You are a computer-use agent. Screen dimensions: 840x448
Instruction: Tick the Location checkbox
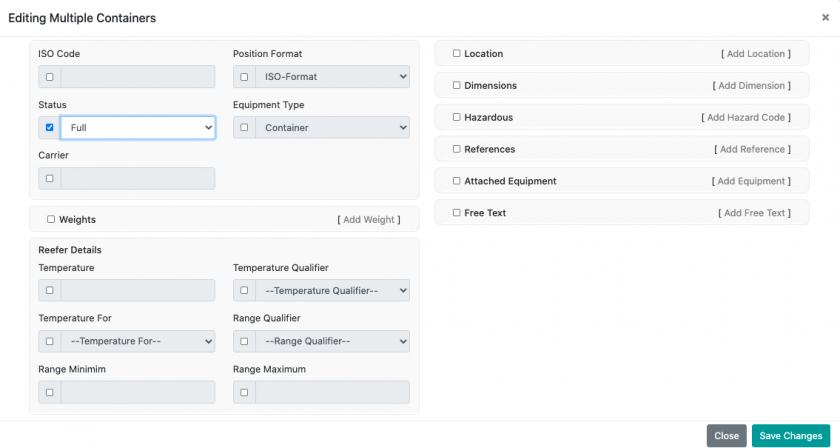(456, 54)
